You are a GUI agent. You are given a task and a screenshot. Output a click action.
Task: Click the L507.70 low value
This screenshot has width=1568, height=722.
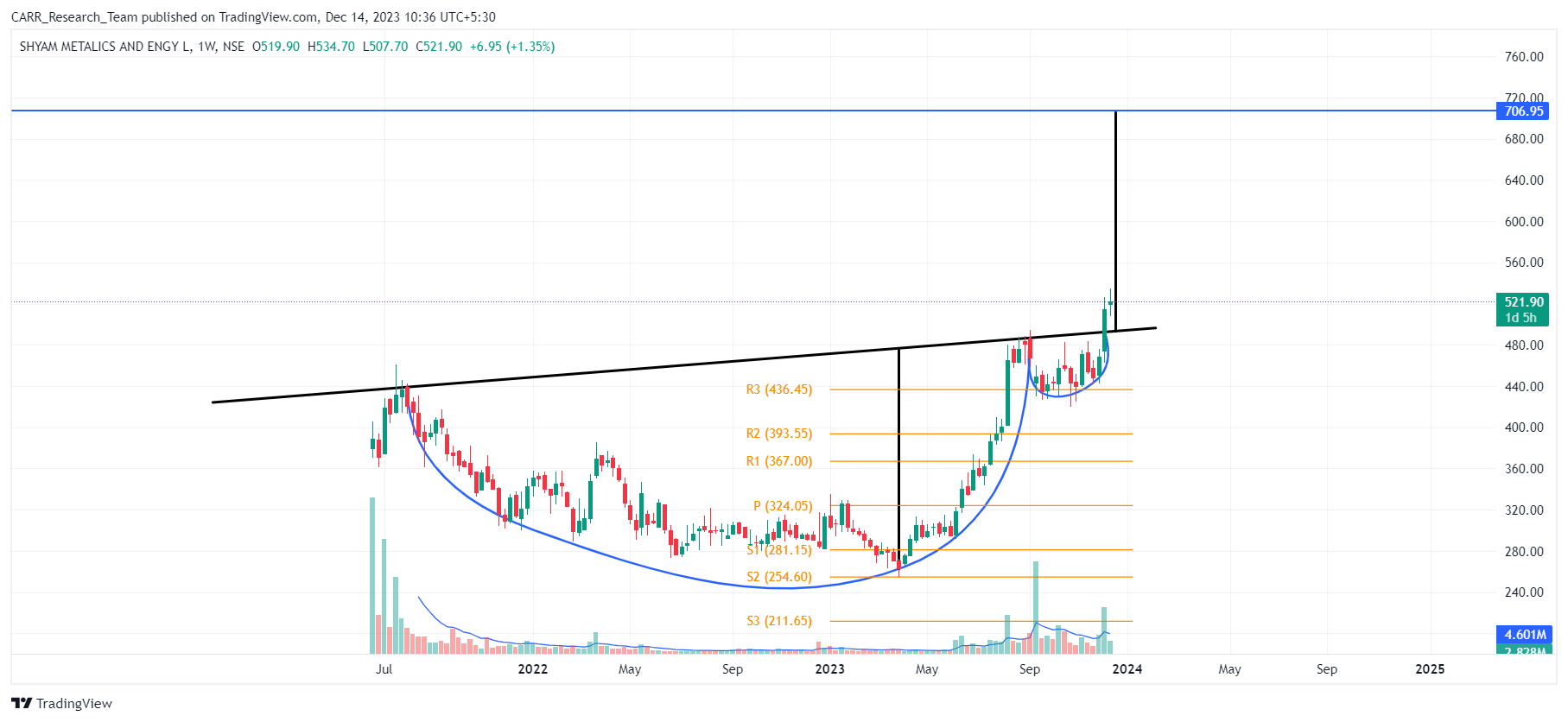[x=385, y=47]
